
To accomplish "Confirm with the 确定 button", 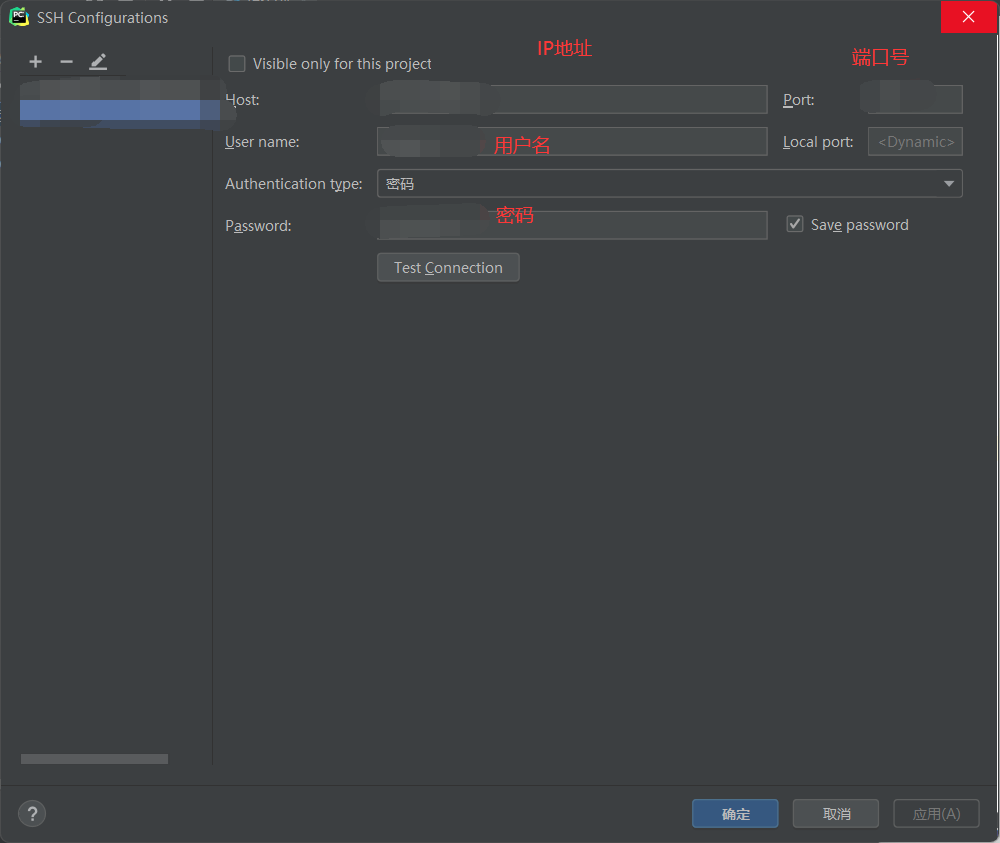I will (x=735, y=814).
